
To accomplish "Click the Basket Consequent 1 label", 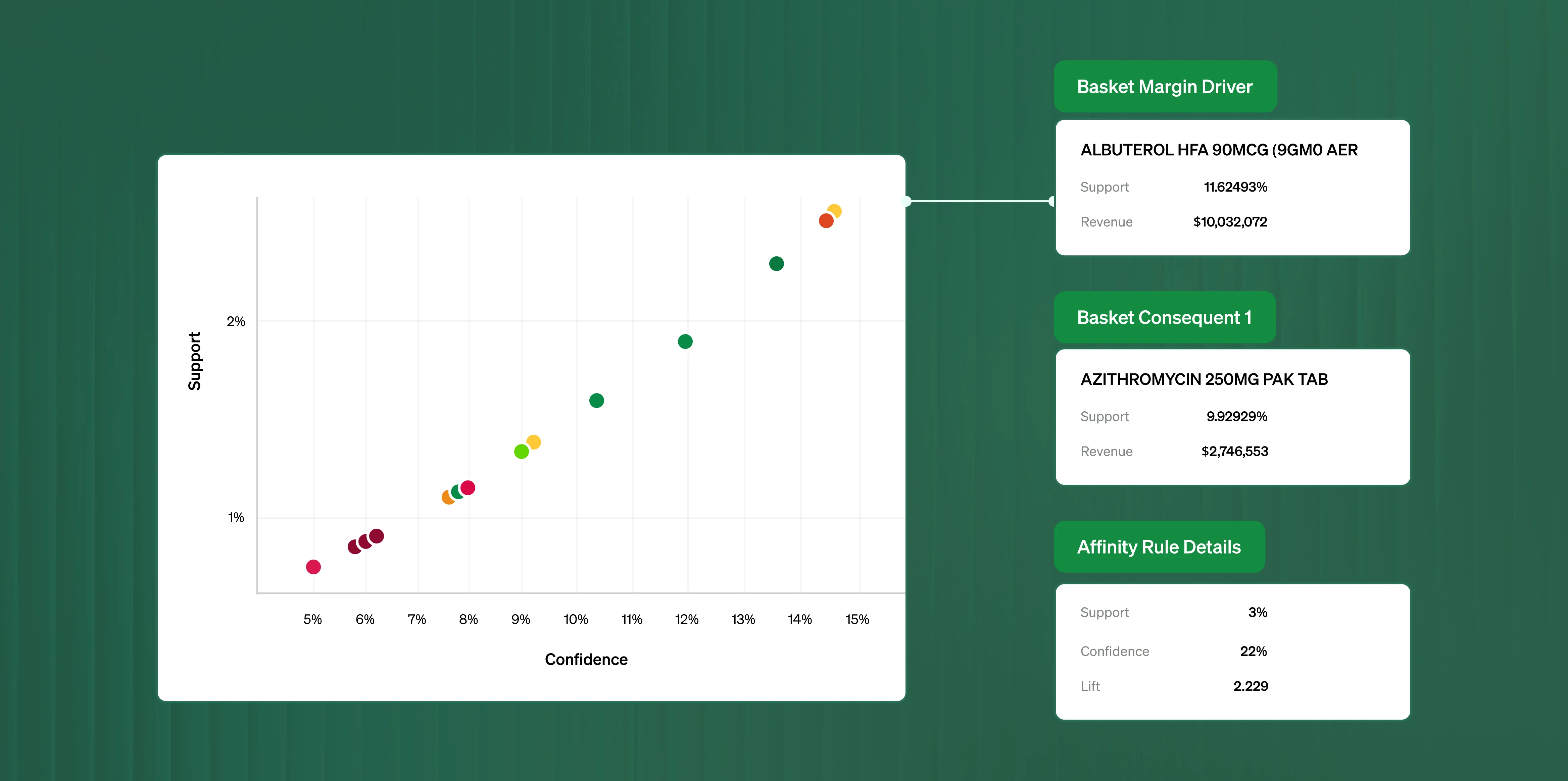I will pyautogui.click(x=1164, y=317).
